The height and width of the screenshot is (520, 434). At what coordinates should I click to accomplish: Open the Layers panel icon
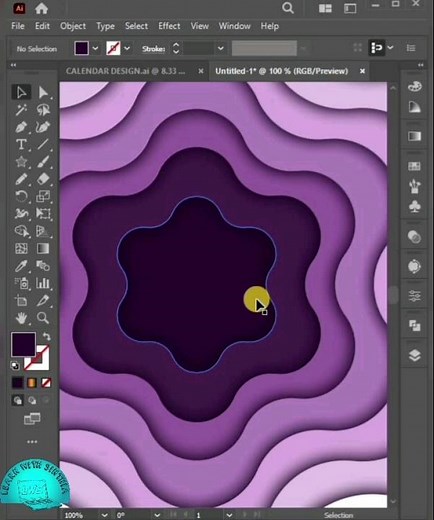click(x=414, y=355)
